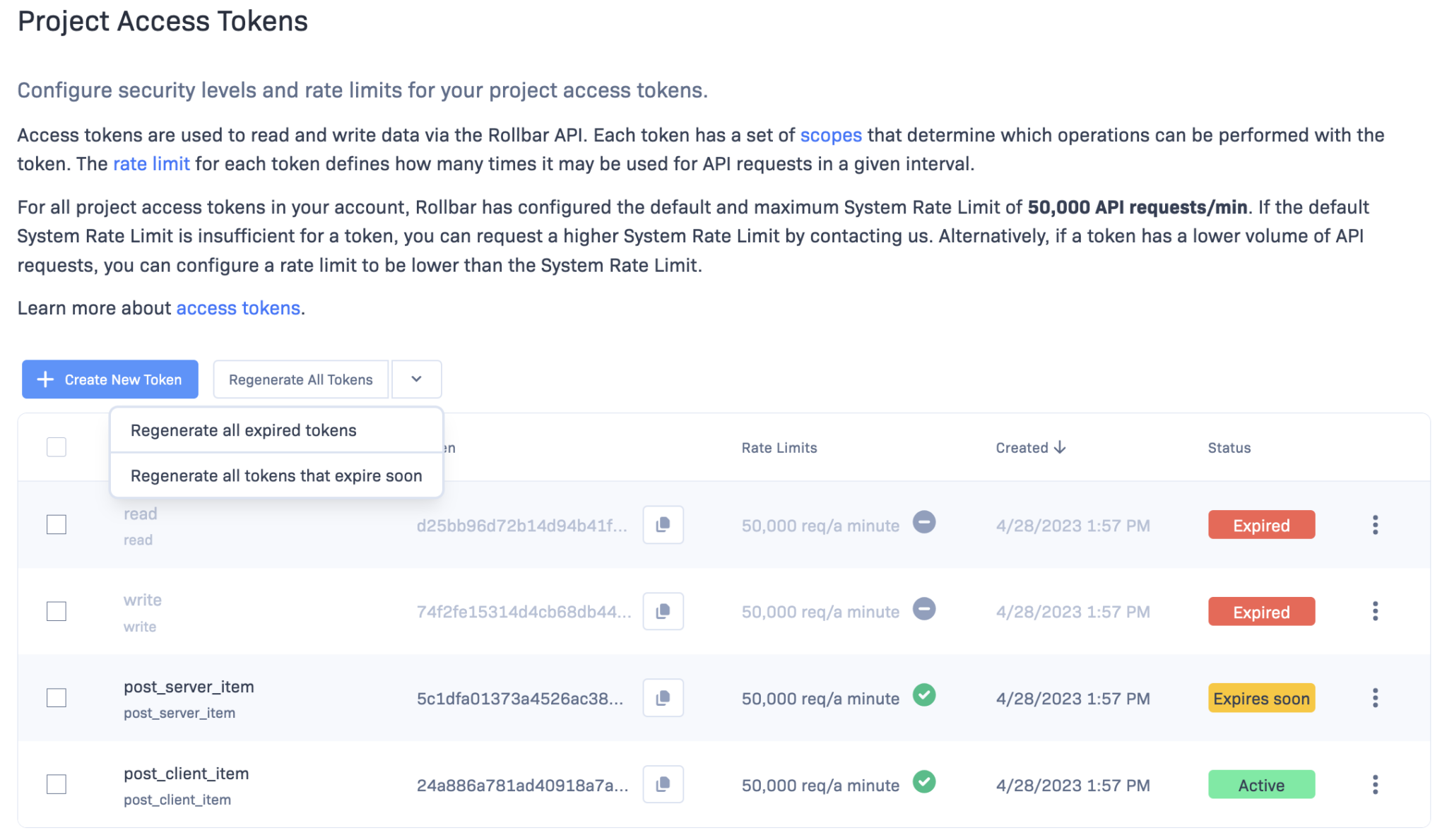
Task: Click the three-dot menu for expired read token
Action: coord(1375,525)
